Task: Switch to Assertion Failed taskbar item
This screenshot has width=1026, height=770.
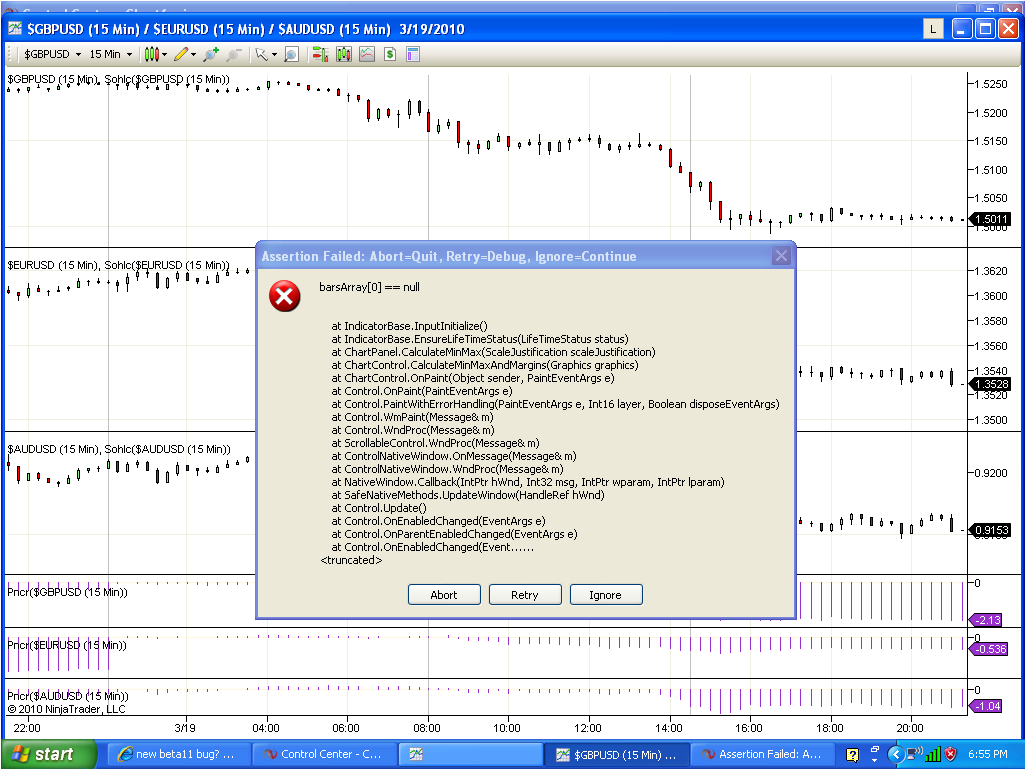Action: pos(764,754)
